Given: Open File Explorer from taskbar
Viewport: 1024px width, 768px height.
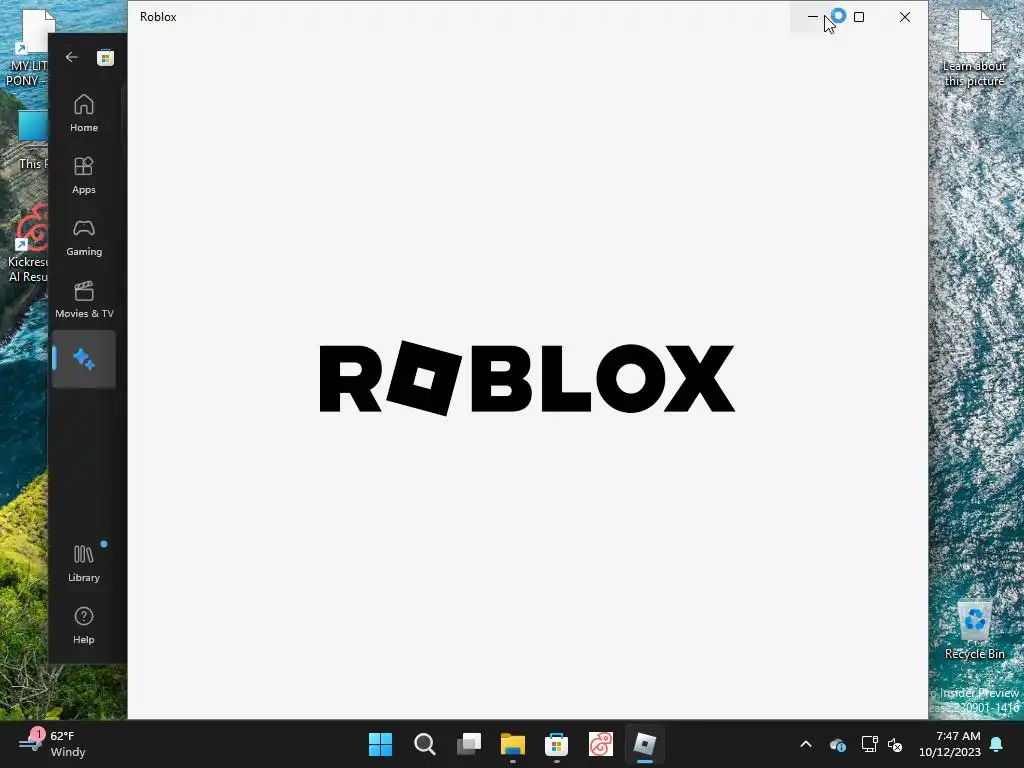Looking at the screenshot, I should point(513,744).
